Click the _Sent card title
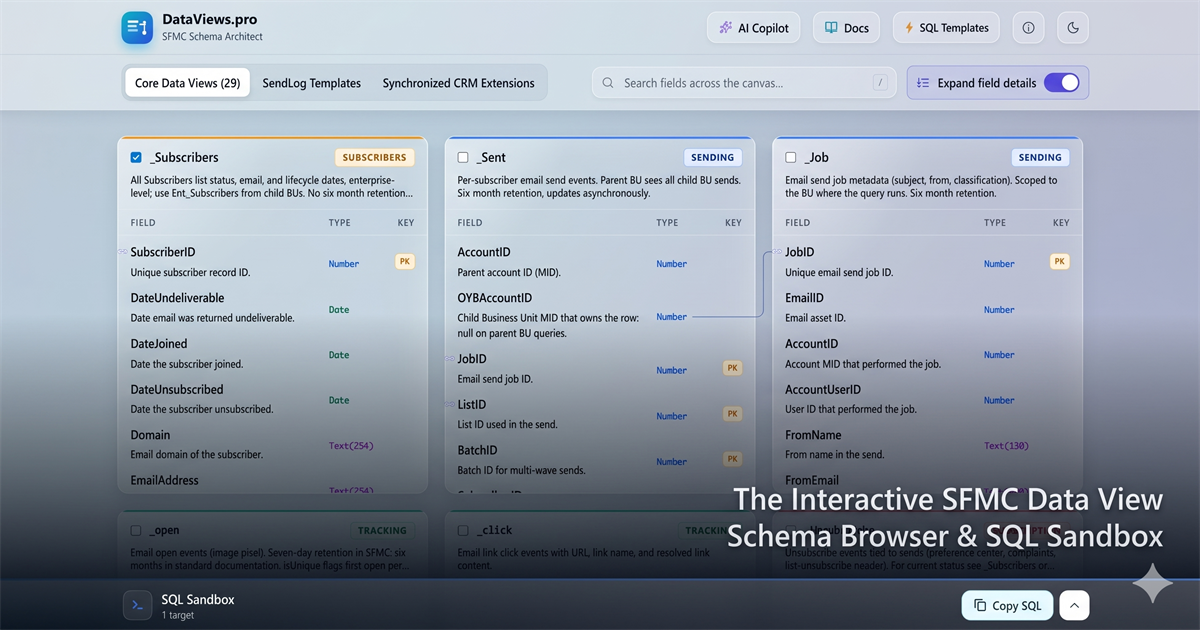This screenshot has width=1200, height=630. [491, 157]
